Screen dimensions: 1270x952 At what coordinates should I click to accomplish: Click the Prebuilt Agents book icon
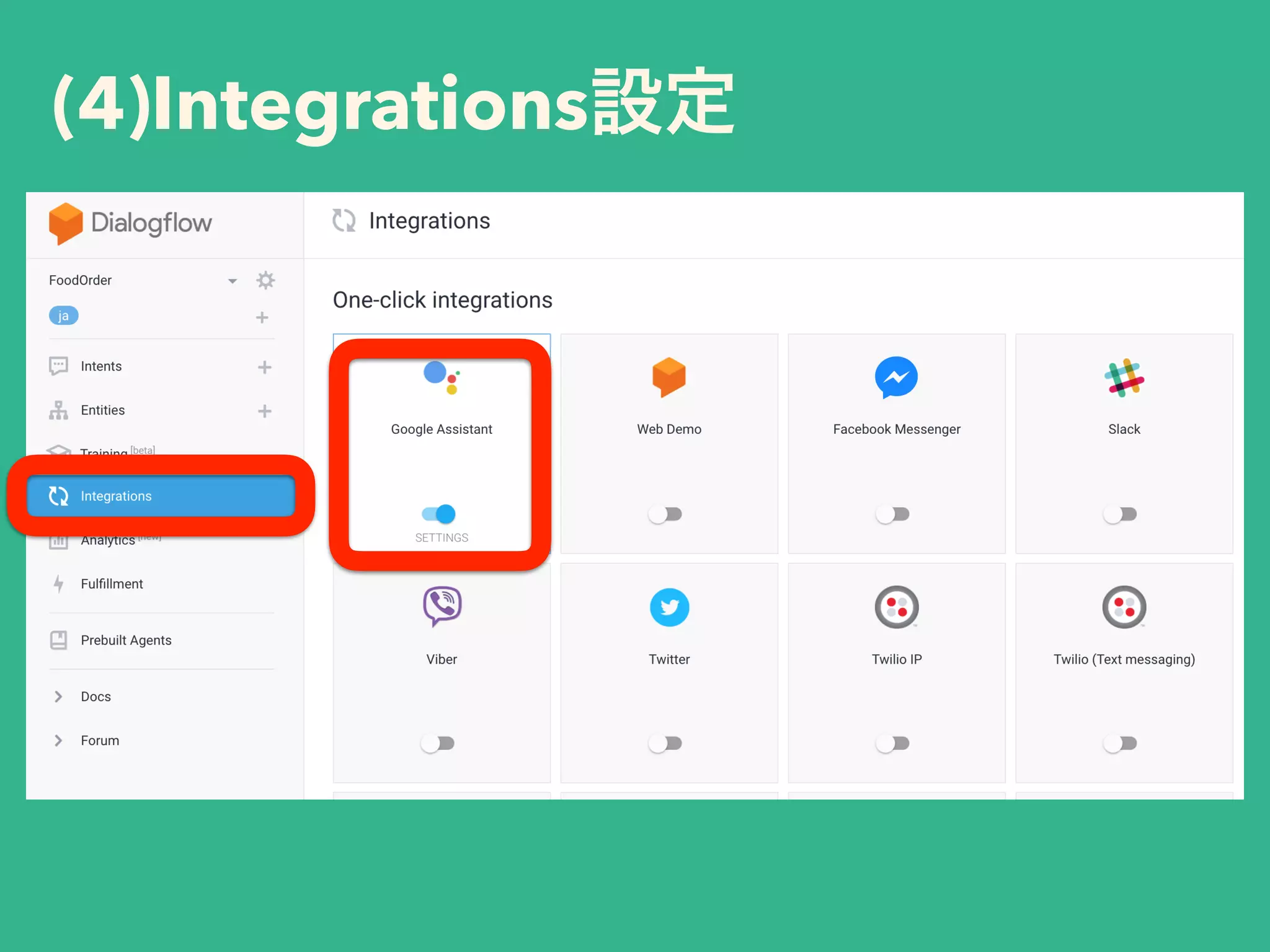point(58,640)
